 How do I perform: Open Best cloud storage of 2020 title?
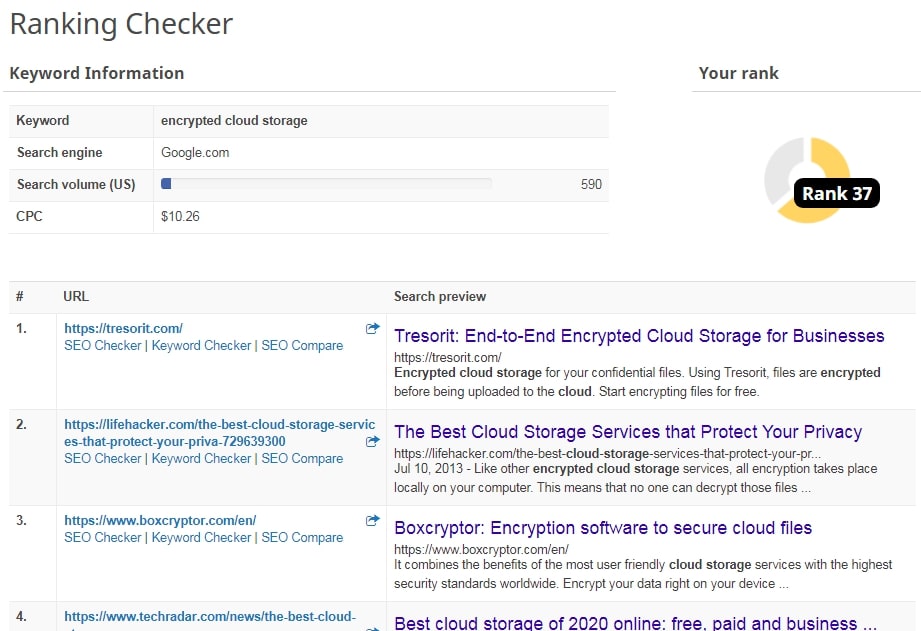635,623
